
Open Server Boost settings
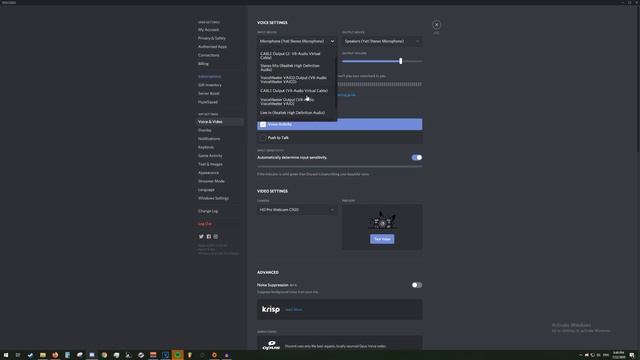click(x=209, y=94)
